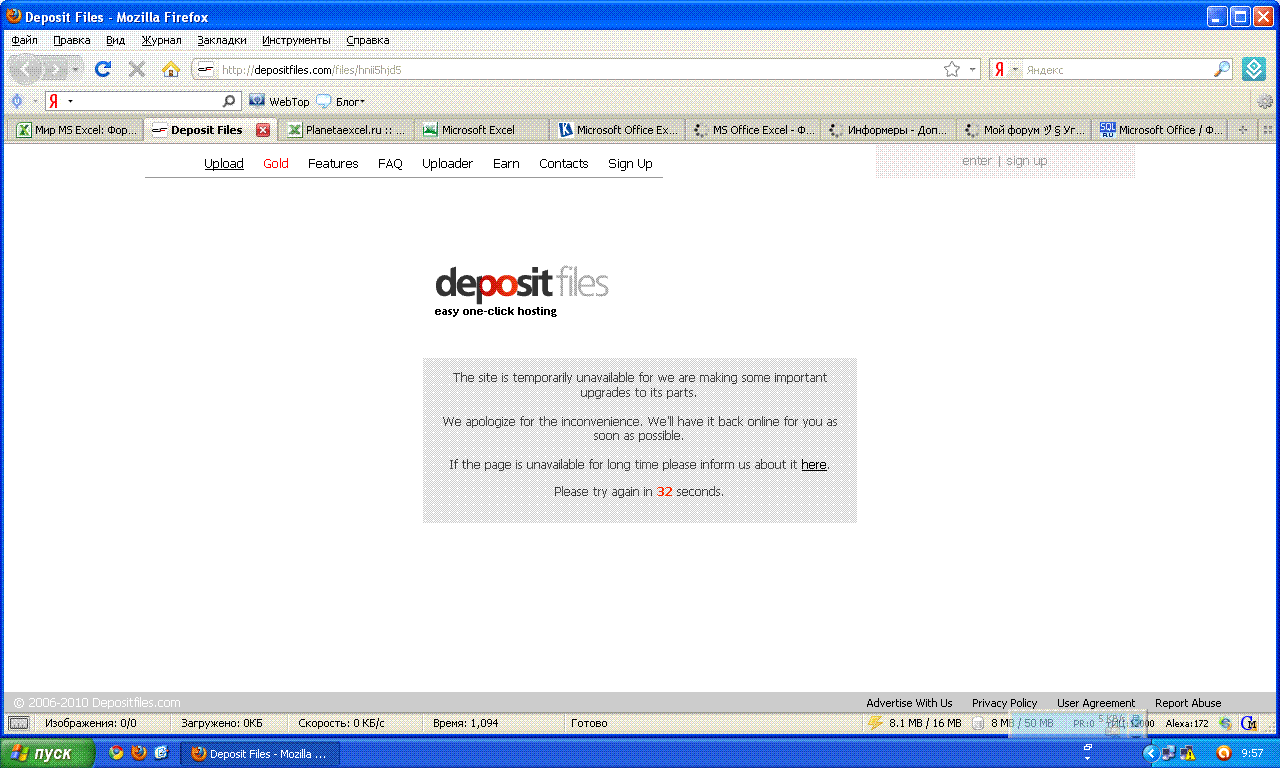Switch to the Информеры tab
This screenshot has height=768, width=1280.
pos(888,130)
